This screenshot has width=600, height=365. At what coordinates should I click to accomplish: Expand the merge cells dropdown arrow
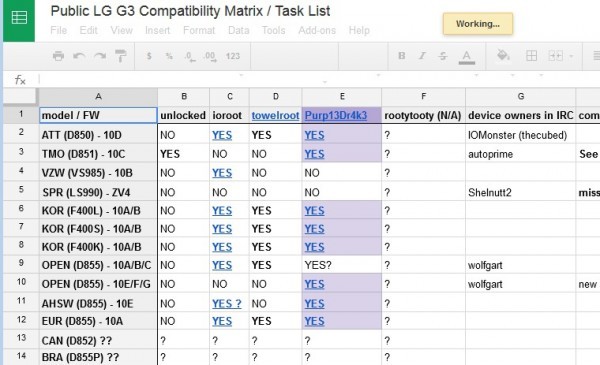[x=571, y=56]
